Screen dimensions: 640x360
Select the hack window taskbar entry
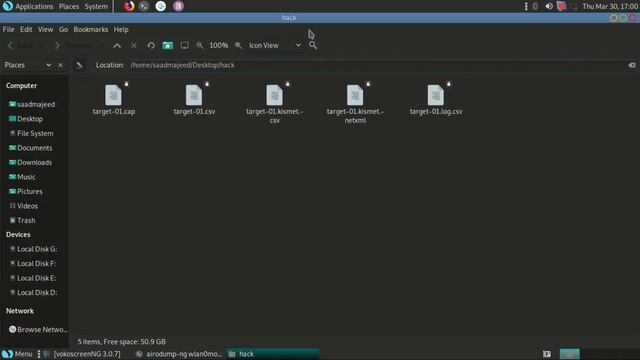click(273, 354)
